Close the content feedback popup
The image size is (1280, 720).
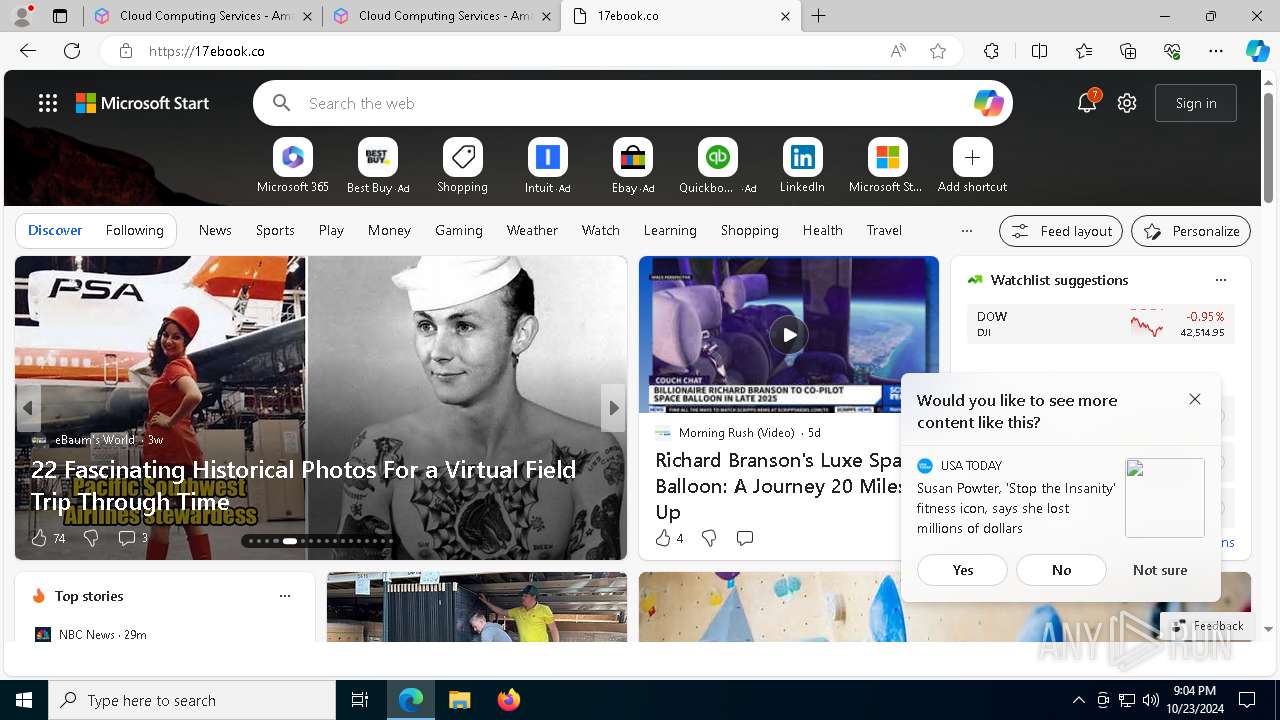1195,399
